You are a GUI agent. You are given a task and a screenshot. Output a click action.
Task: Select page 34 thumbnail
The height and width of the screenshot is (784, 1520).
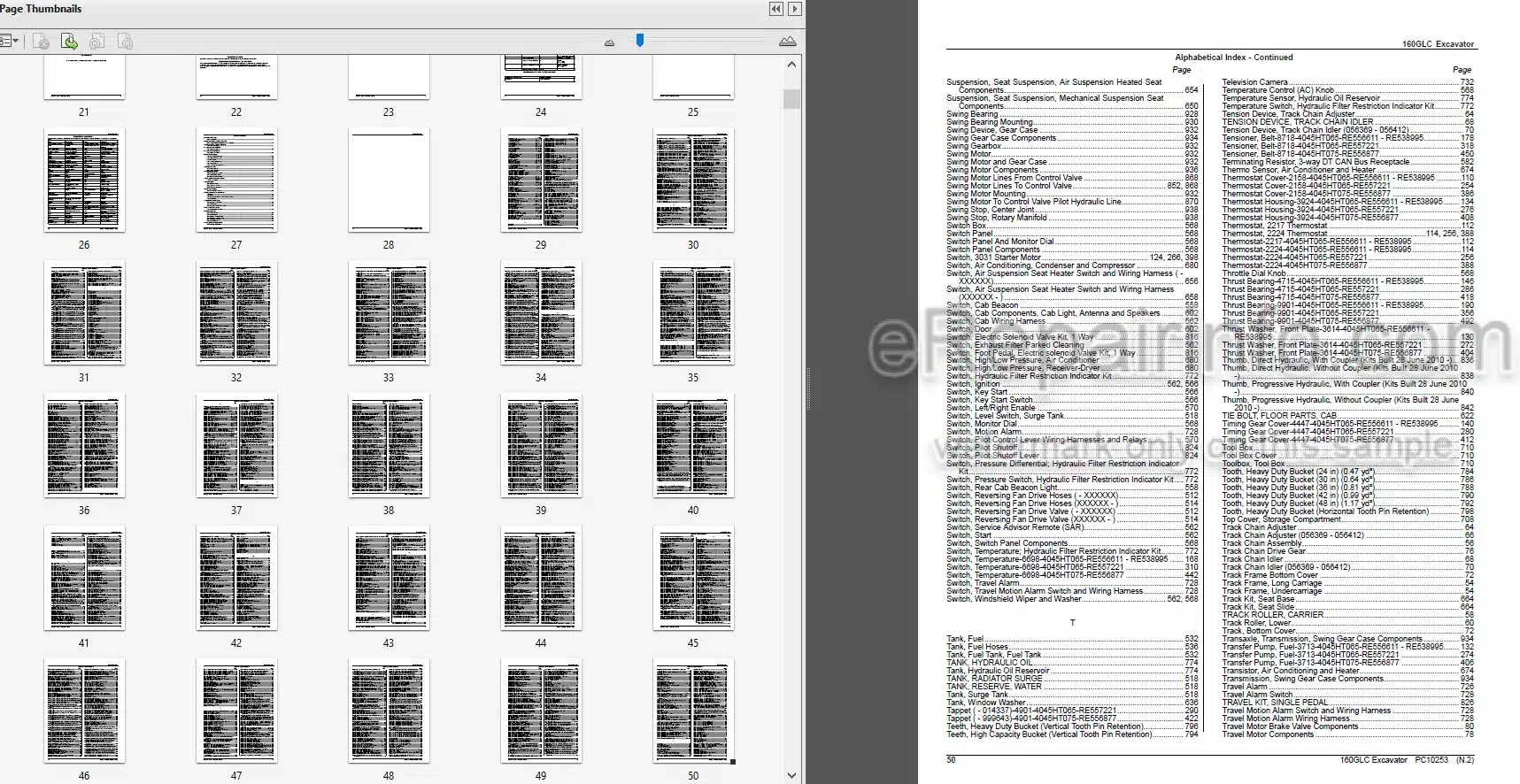pyautogui.click(x=541, y=313)
